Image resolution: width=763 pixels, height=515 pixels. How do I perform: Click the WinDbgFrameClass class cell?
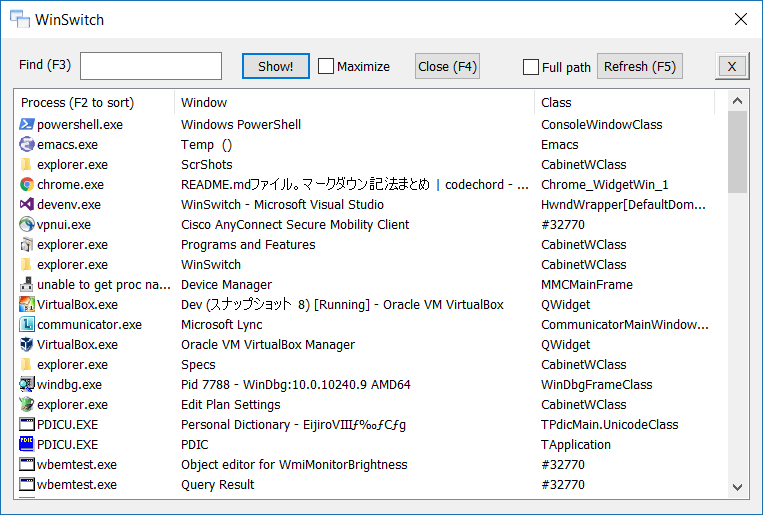click(597, 384)
